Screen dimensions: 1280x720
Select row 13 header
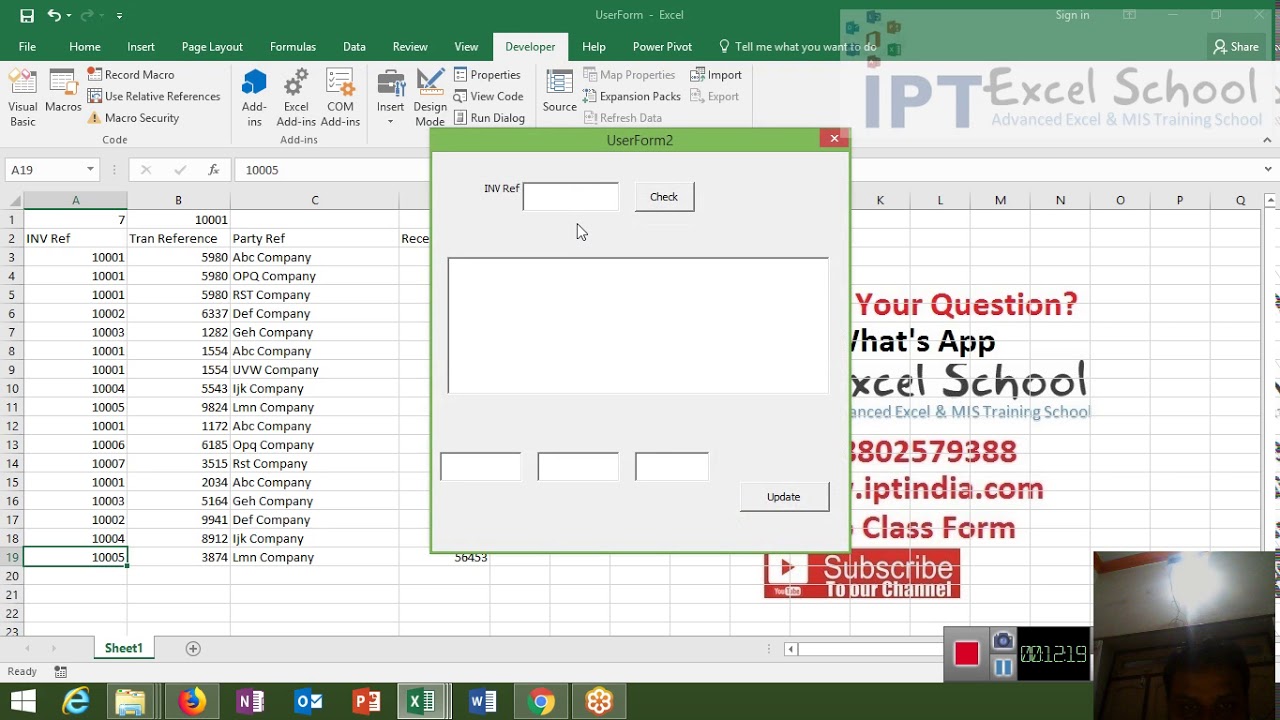12,445
